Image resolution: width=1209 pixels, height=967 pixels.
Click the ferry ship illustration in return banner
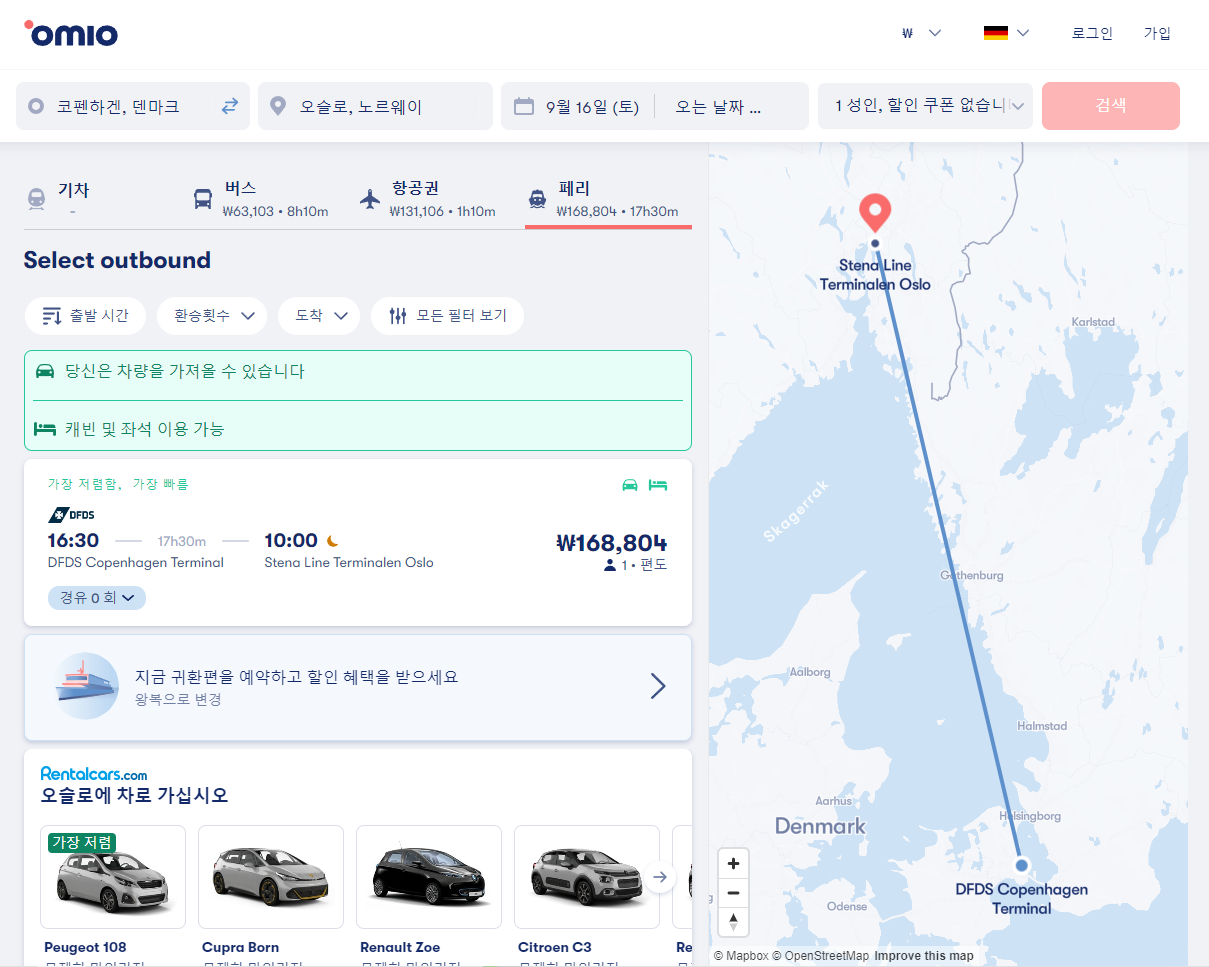pyautogui.click(x=87, y=686)
